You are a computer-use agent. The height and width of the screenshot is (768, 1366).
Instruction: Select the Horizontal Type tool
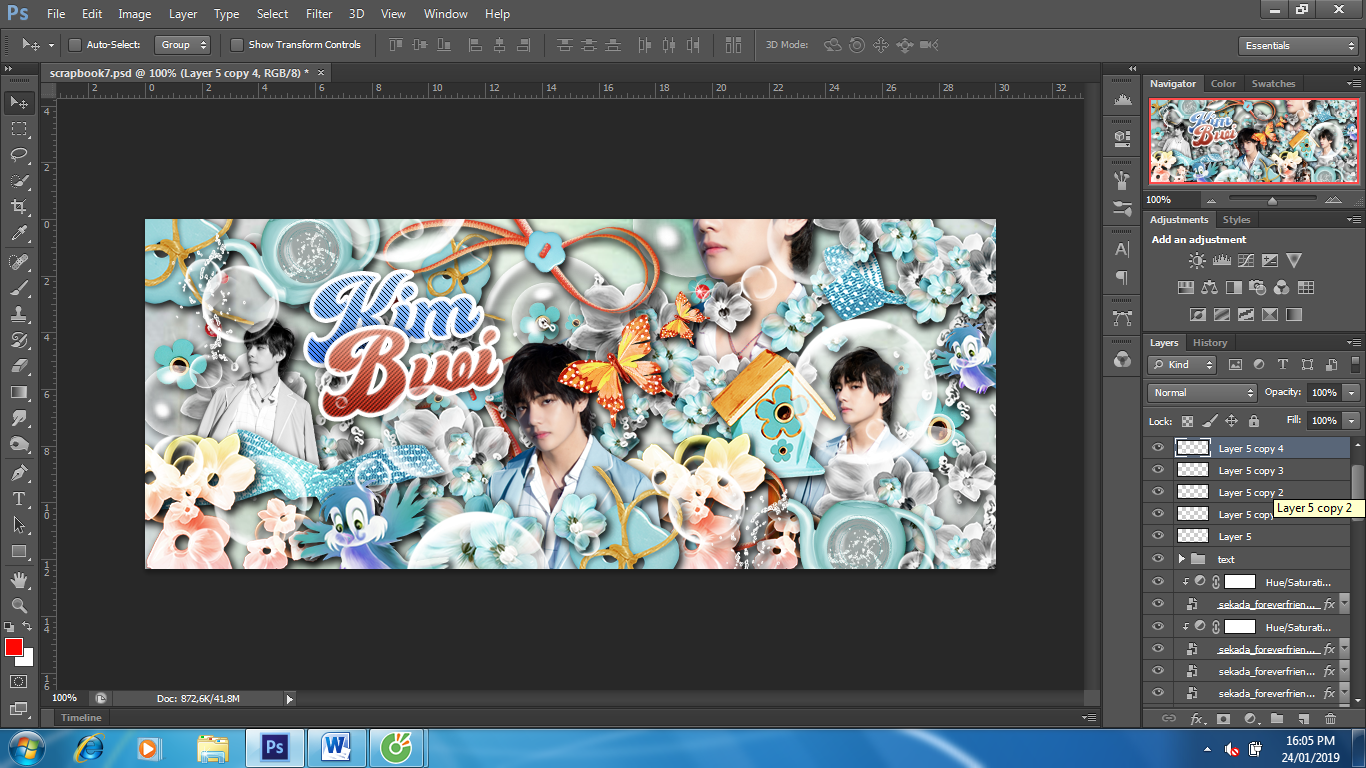pos(18,498)
